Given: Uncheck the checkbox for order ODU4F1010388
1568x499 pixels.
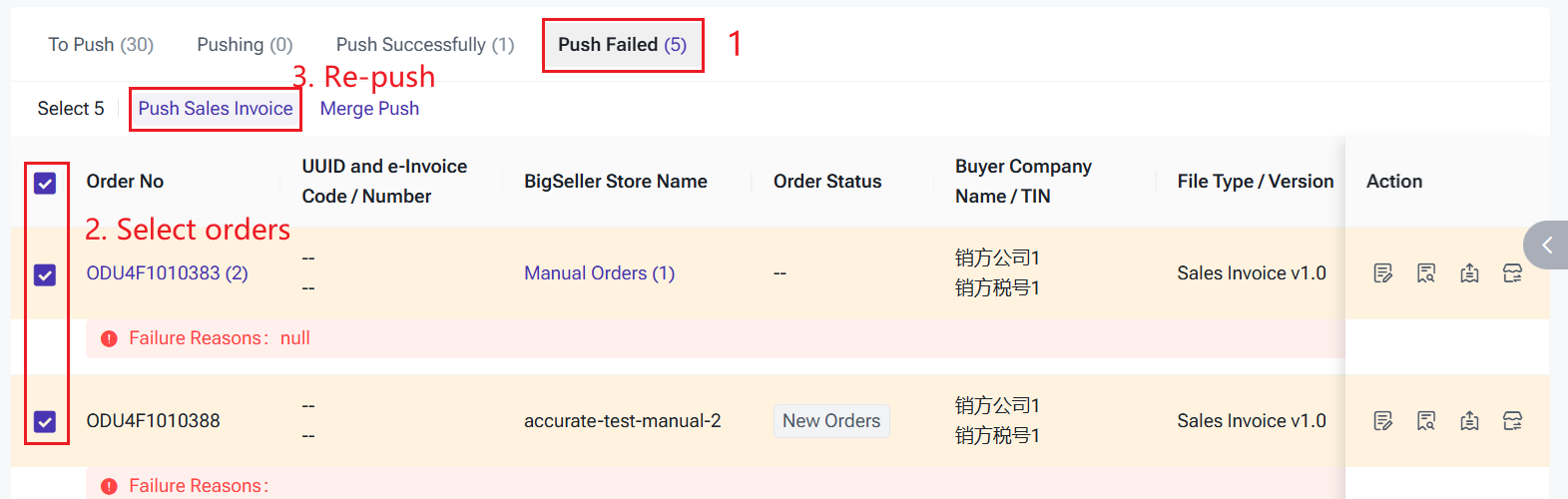Looking at the screenshot, I should click(x=45, y=422).
